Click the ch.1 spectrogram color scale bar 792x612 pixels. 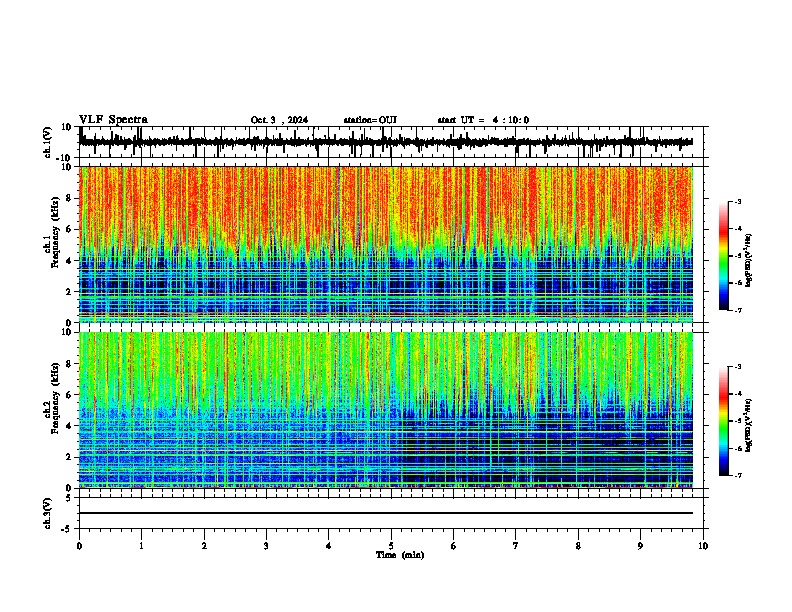[724, 256]
